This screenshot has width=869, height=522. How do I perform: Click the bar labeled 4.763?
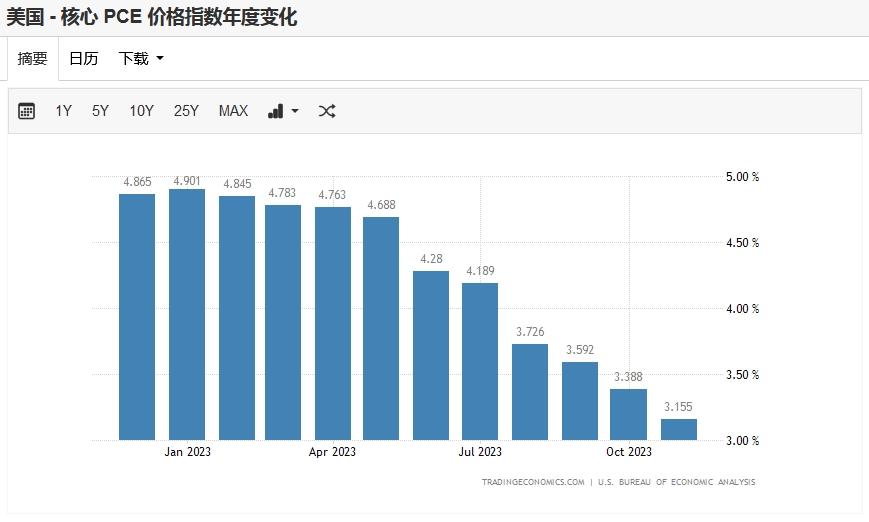(333, 324)
